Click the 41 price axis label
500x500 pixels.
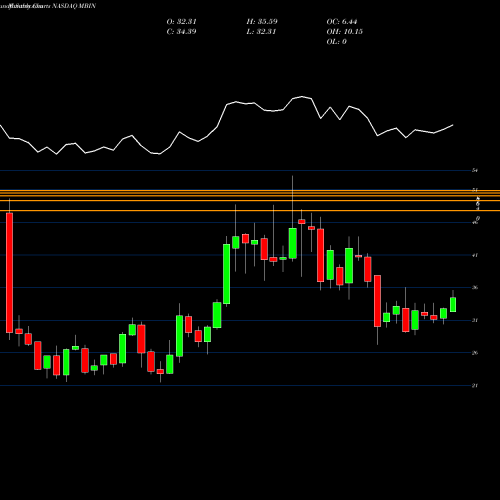click(475, 255)
